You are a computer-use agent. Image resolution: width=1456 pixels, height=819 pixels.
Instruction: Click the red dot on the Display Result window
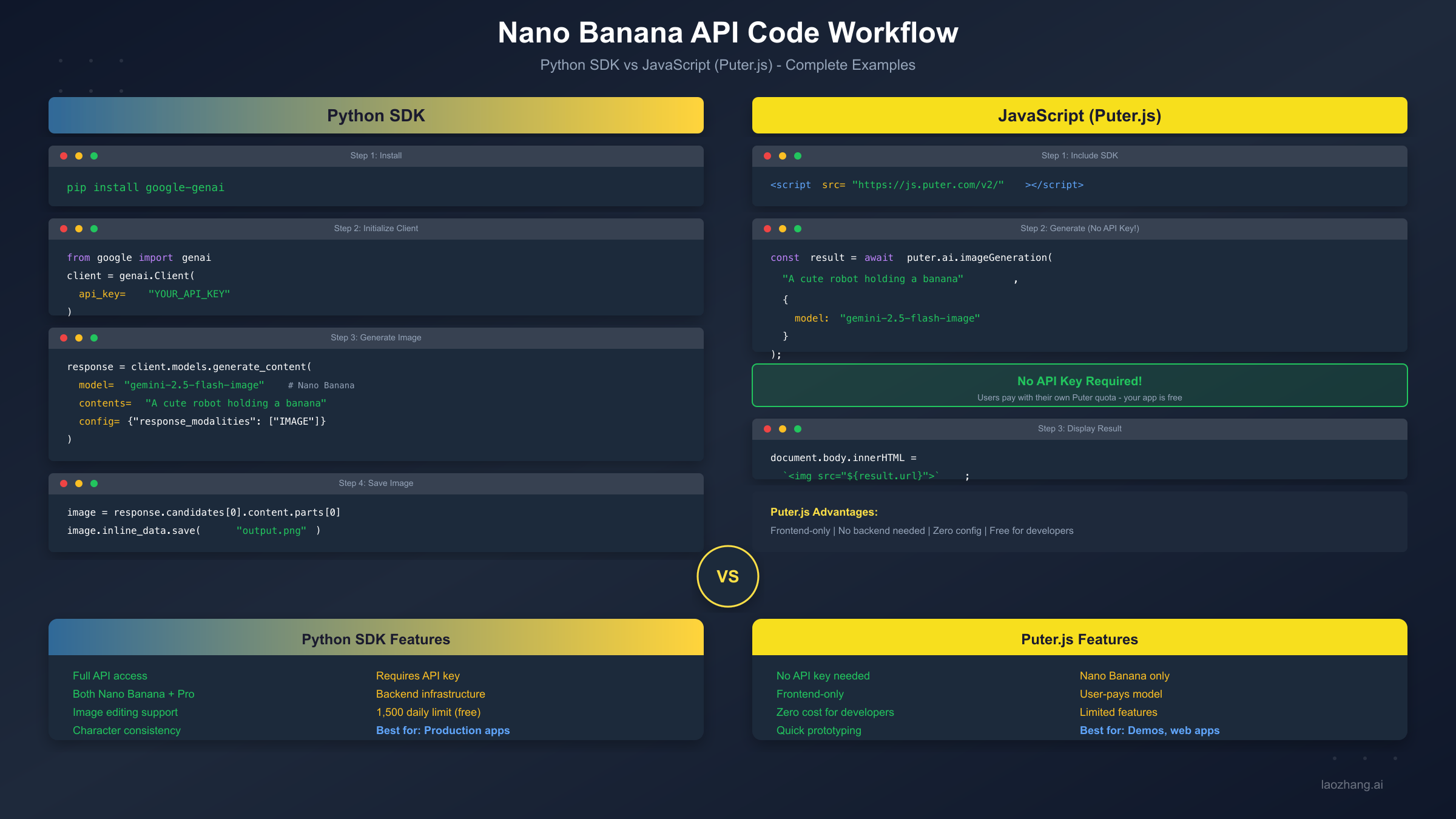[767, 428]
